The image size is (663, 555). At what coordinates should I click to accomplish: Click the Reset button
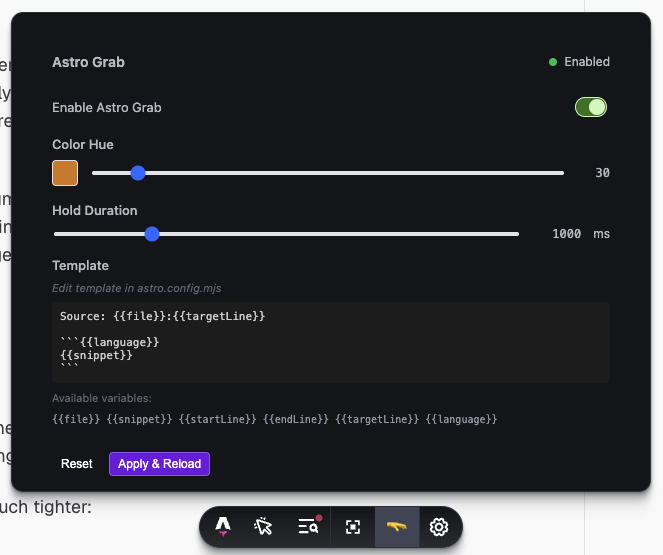click(77, 464)
